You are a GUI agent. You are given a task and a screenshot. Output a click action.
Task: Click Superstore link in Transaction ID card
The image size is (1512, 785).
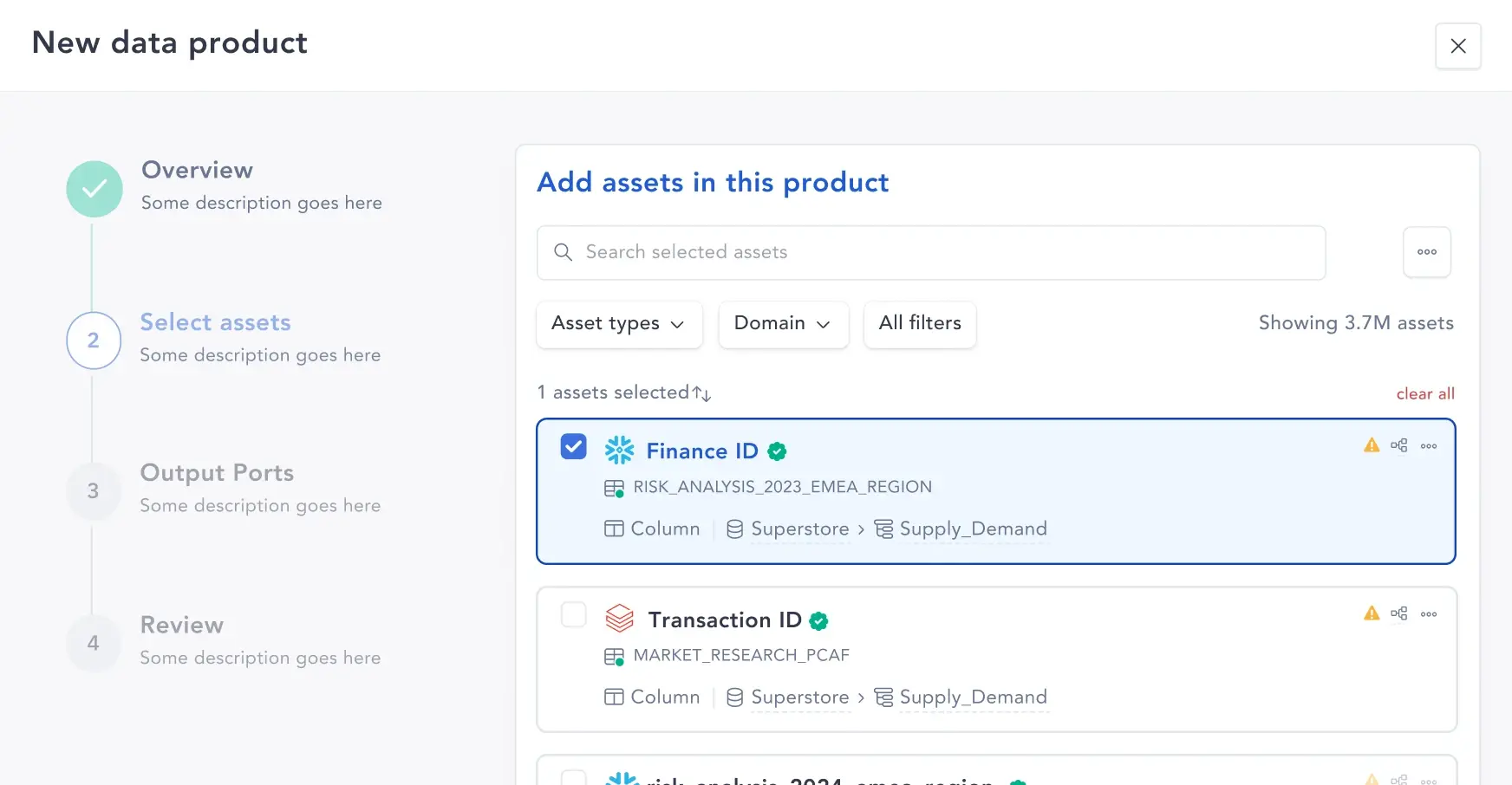point(800,697)
